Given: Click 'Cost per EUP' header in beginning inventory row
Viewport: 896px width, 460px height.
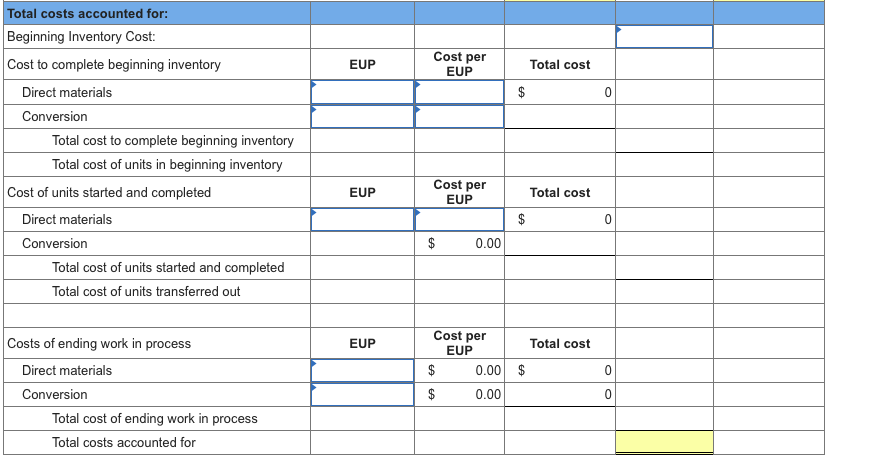Looking at the screenshot, I should (x=459, y=64).
